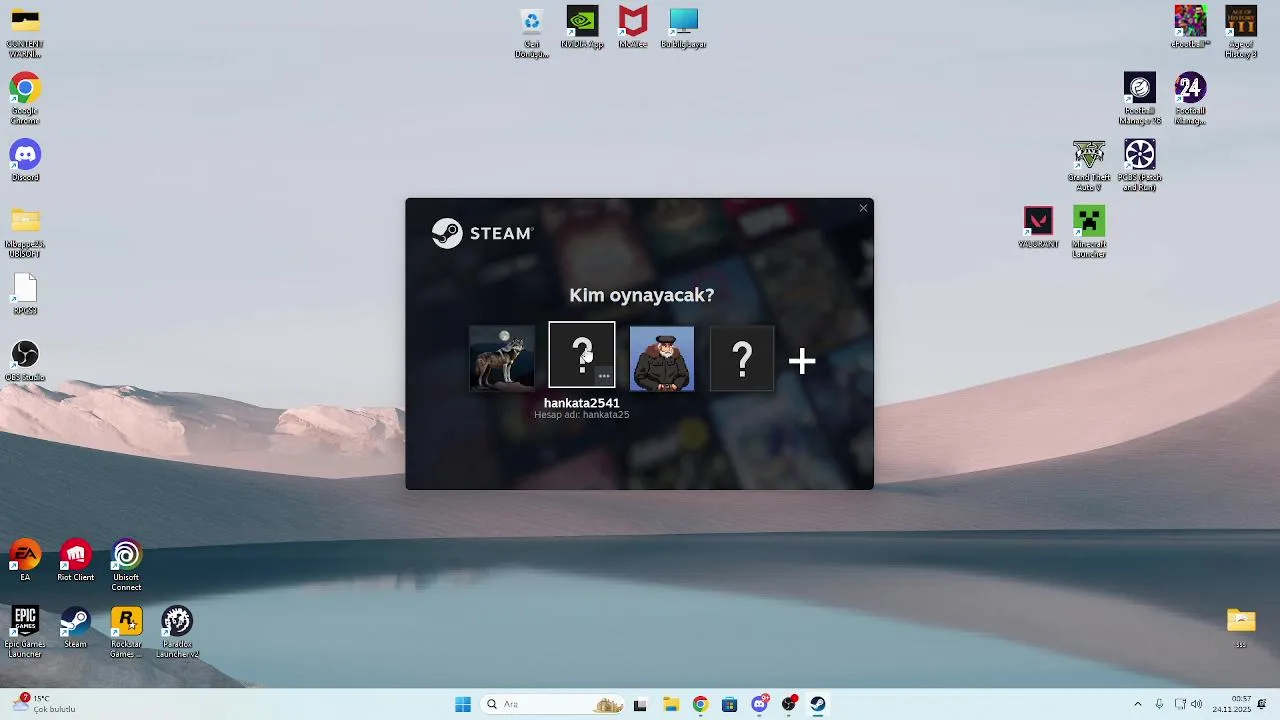Screen dimensions: 1280x720
Task: Open the notification bell in the taskbar
Action: [1262, 704]
